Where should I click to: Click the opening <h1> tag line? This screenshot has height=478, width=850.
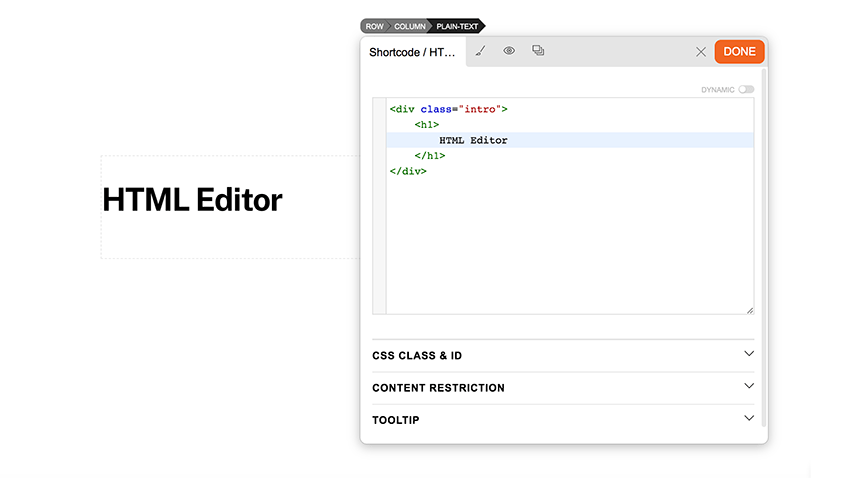(427, 125)
